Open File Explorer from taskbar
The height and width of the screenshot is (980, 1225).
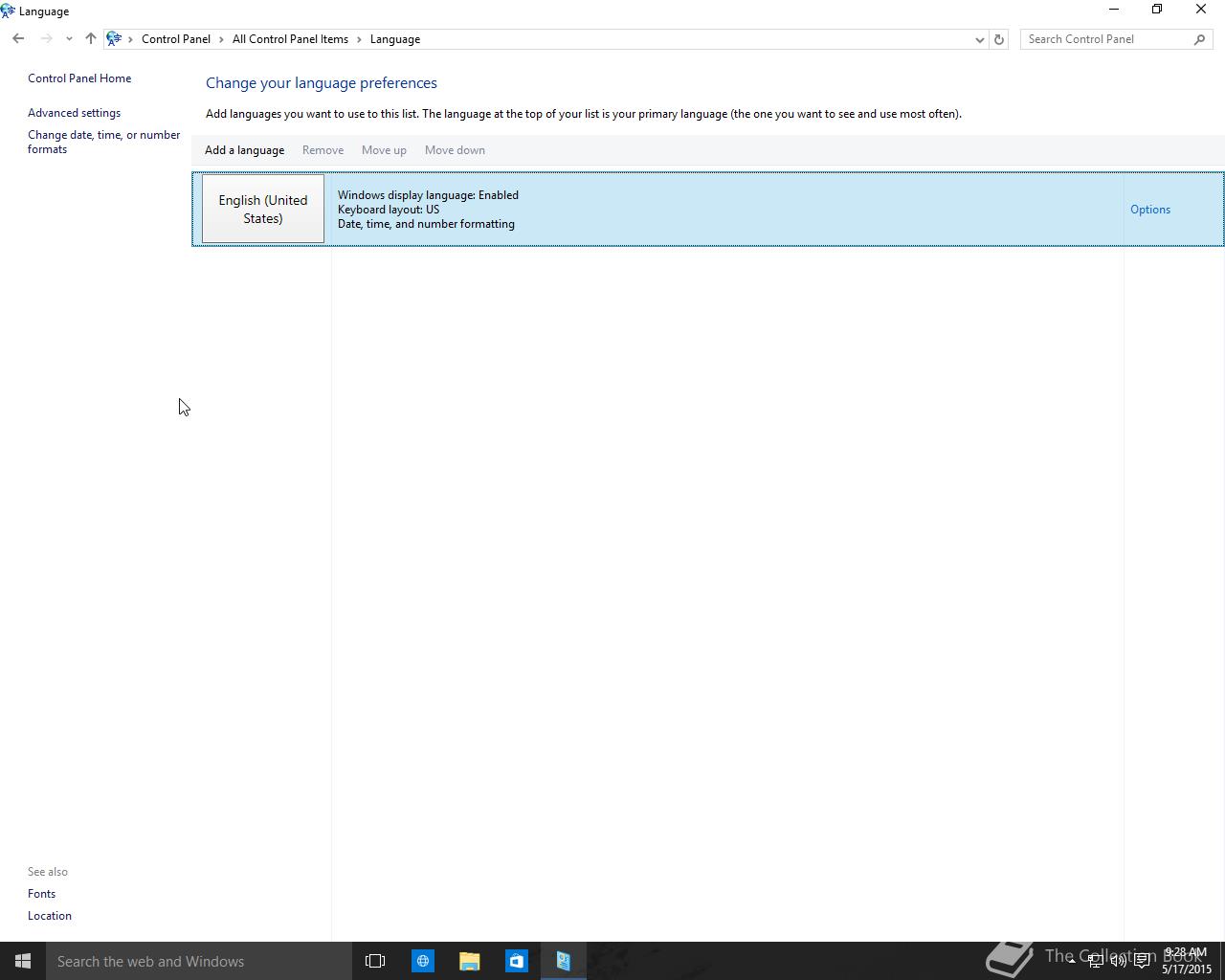[469, 961]
